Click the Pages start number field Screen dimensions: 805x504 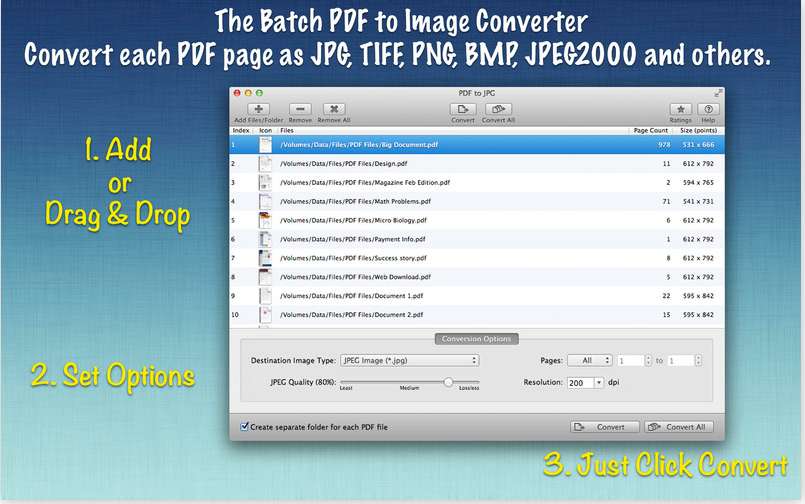(630, 360)
